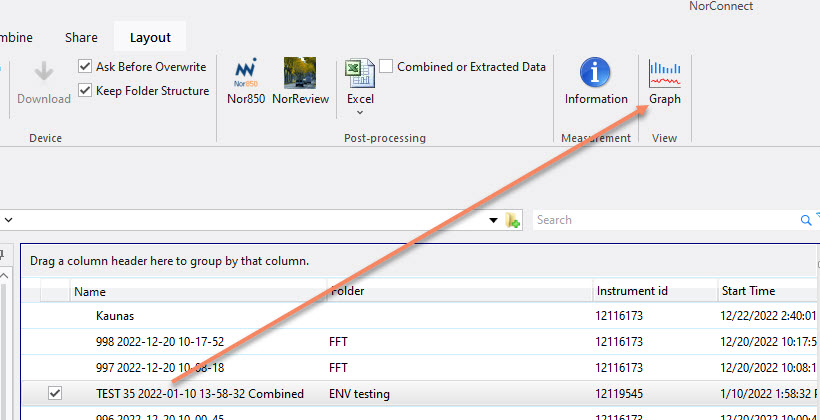Image resolution: width=820 pixels, height=420 pixels.
Task: Select the Layout tab
Action: pos(150,37)
